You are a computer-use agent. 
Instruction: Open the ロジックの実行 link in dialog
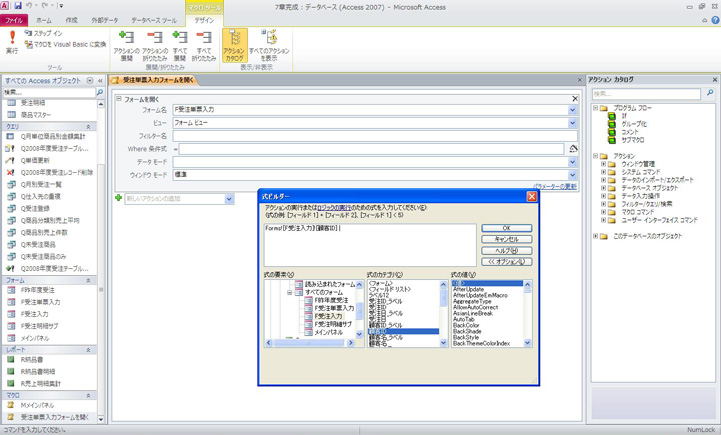point(333,208)
